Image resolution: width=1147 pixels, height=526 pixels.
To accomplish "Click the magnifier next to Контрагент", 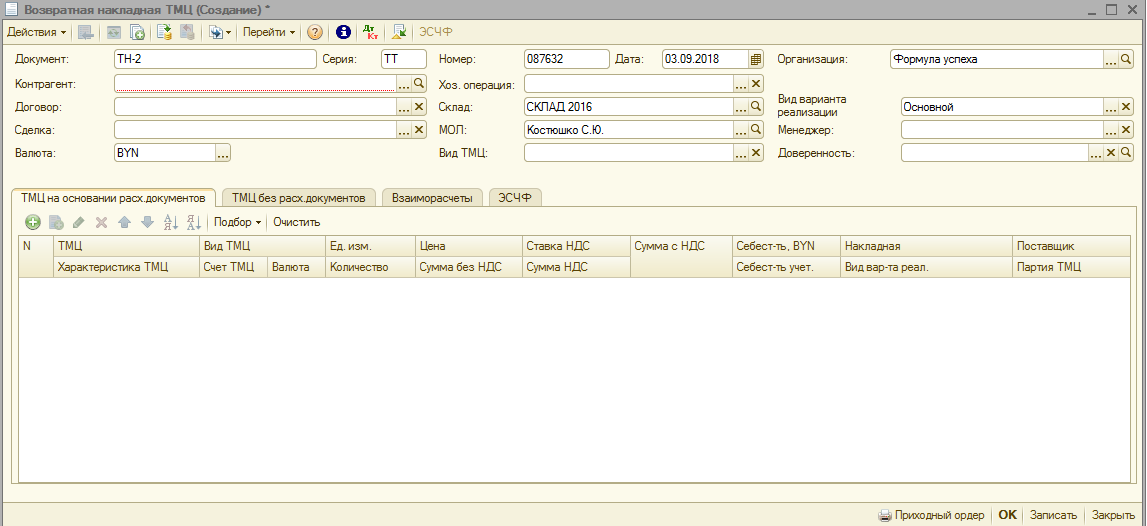I will pos(420,84).
